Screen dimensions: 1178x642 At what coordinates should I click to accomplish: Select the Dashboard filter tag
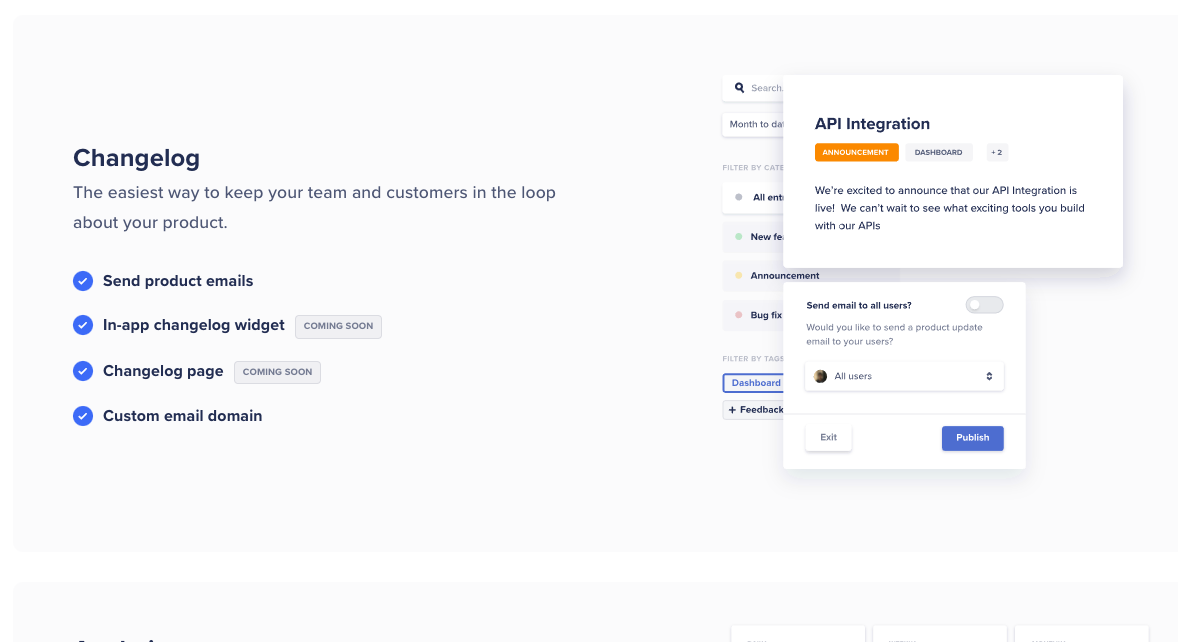pyautogui.click(x=754, y=383)
